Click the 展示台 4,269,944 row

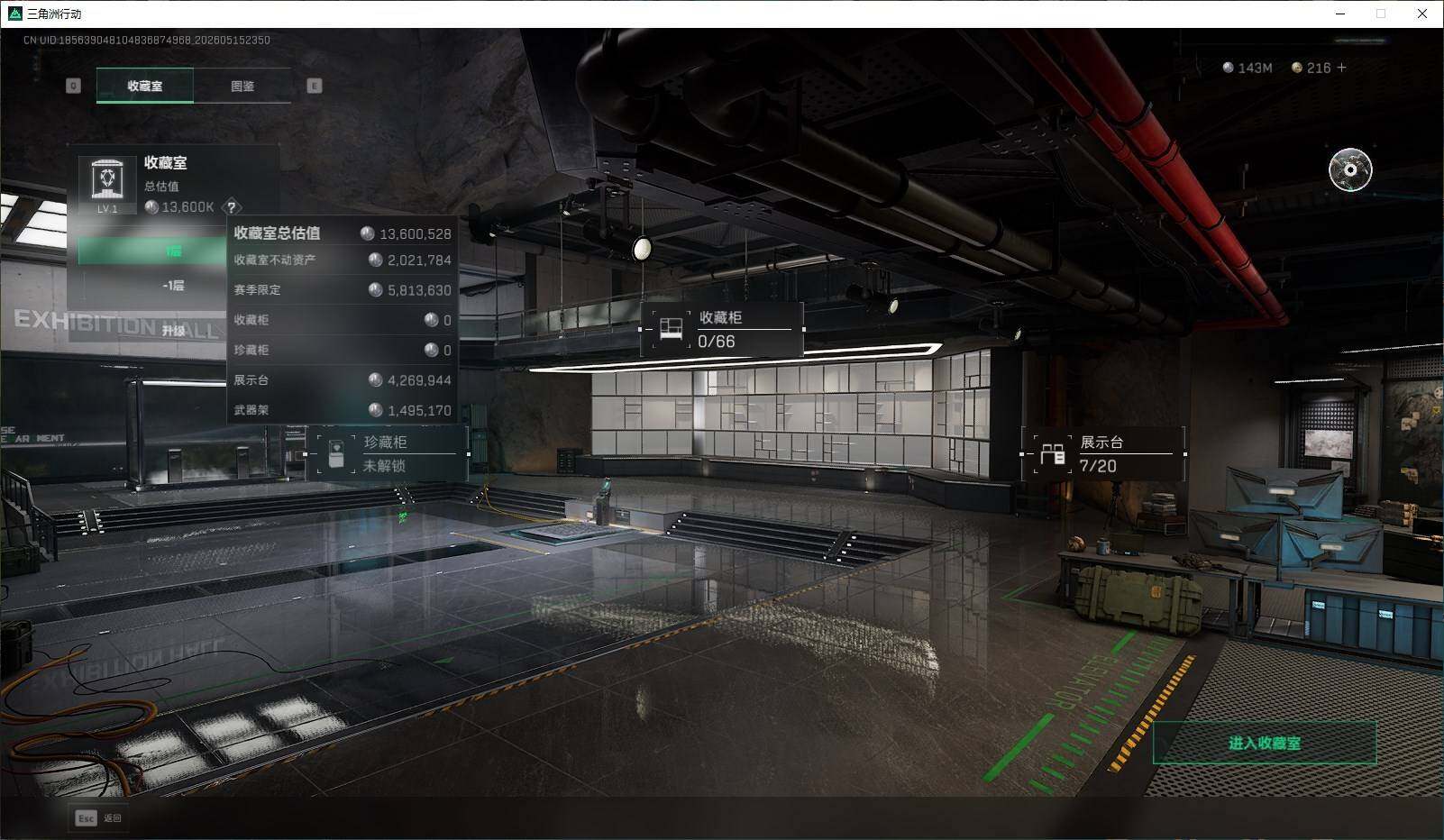[x=343, y=379]
